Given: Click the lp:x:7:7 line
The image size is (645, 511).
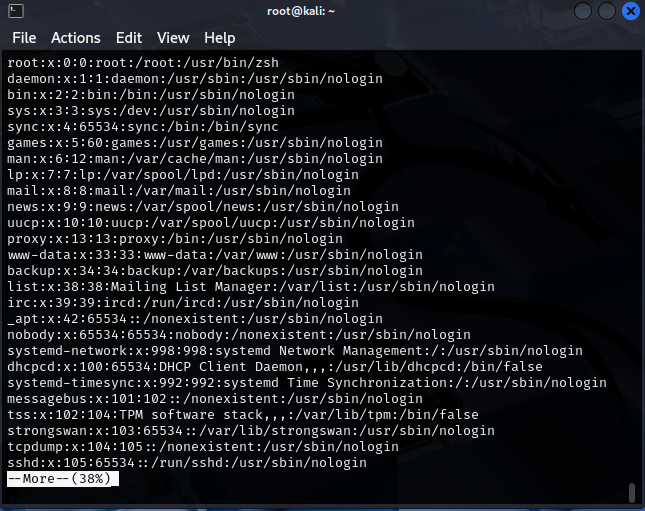Looking at the screenshot, I should 183,175.
